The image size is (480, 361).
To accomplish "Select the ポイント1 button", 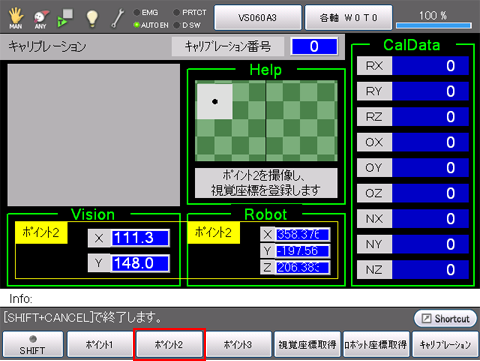I will (x=99, y=345).
